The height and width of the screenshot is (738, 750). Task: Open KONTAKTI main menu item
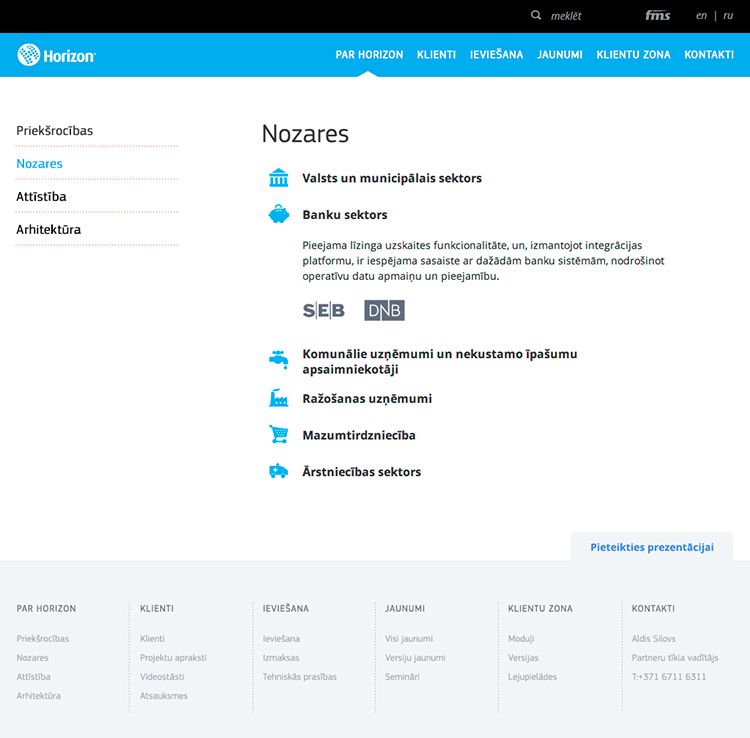click(709, 55)
